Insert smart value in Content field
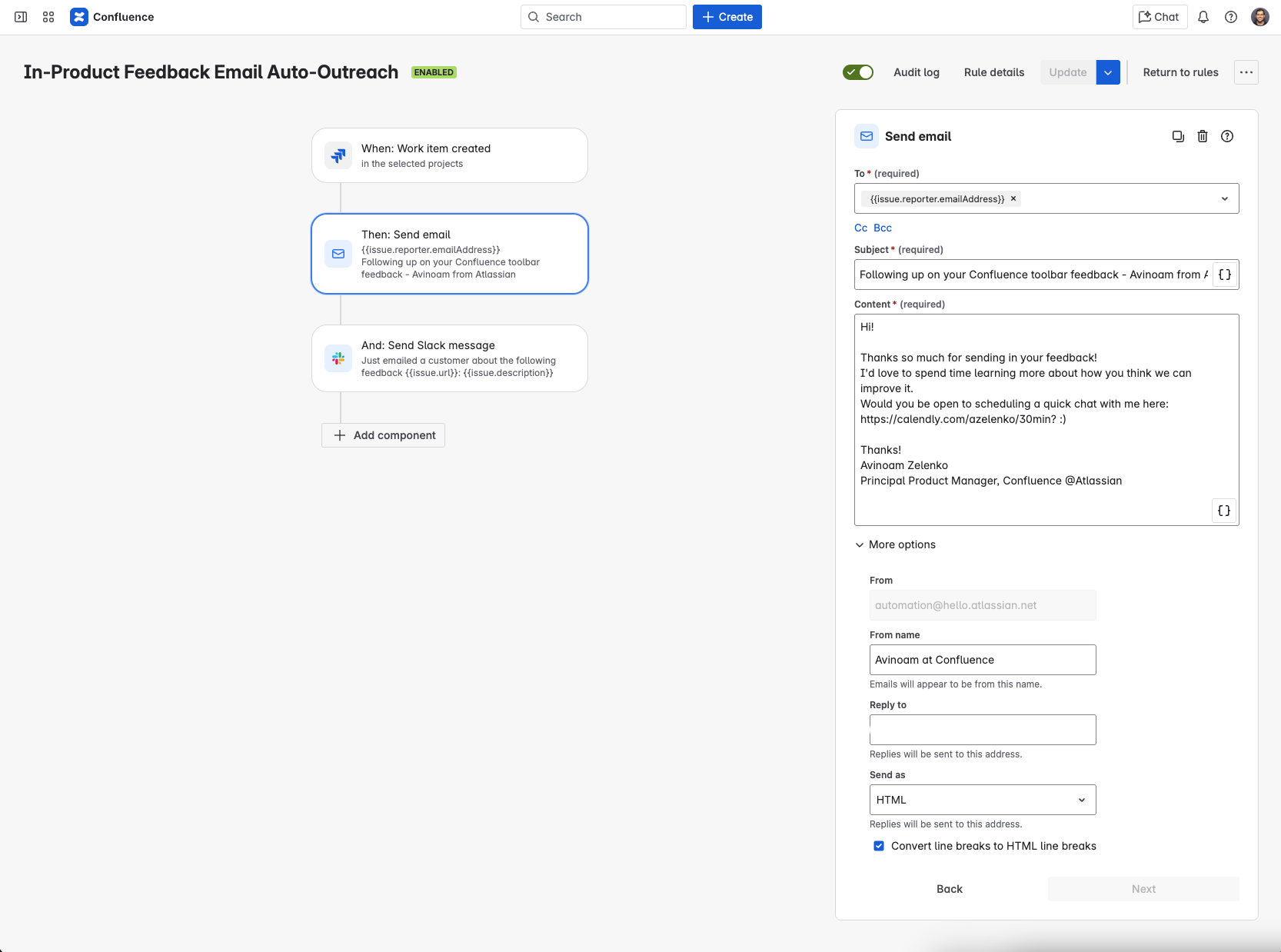The height and width of the screenshot is (952, 1281). pyautogui.click(x=1224, y=511)
